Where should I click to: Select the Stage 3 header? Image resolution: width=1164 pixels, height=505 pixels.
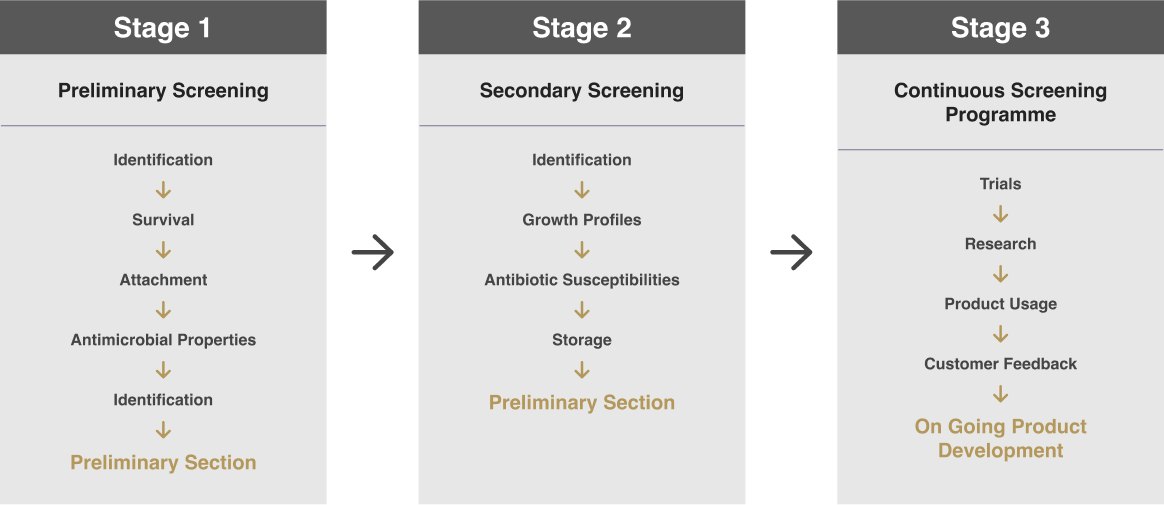(x=1000, y=27)
